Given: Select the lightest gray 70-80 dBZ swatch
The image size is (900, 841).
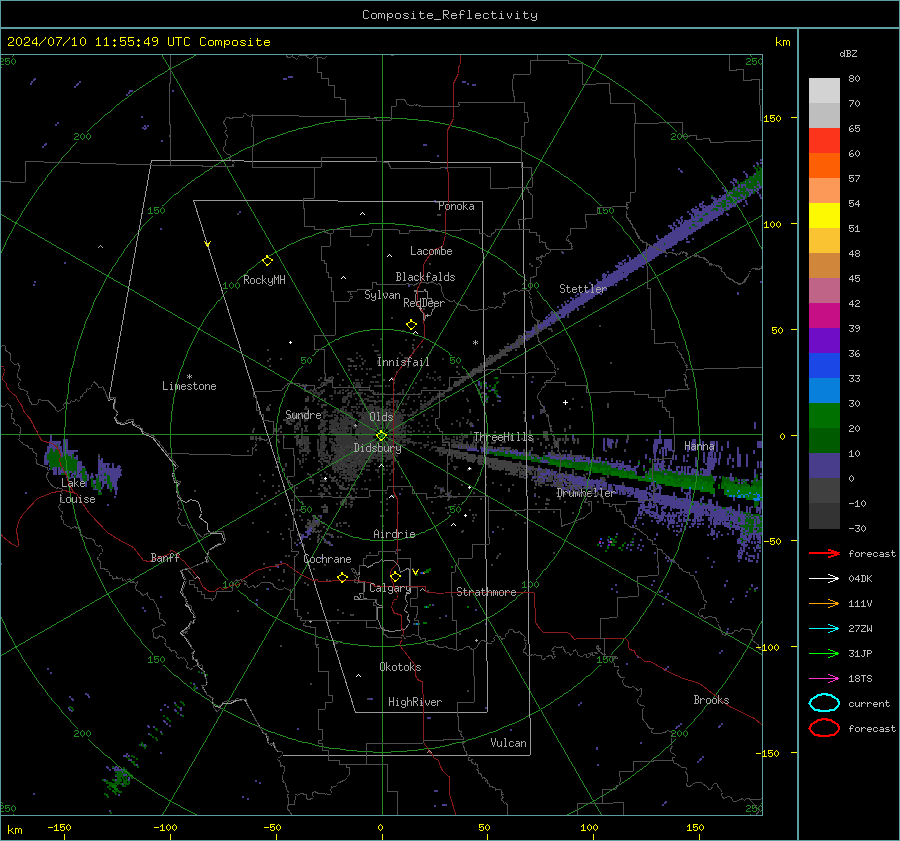Looking at the screenshot, I should pos(824,91).
